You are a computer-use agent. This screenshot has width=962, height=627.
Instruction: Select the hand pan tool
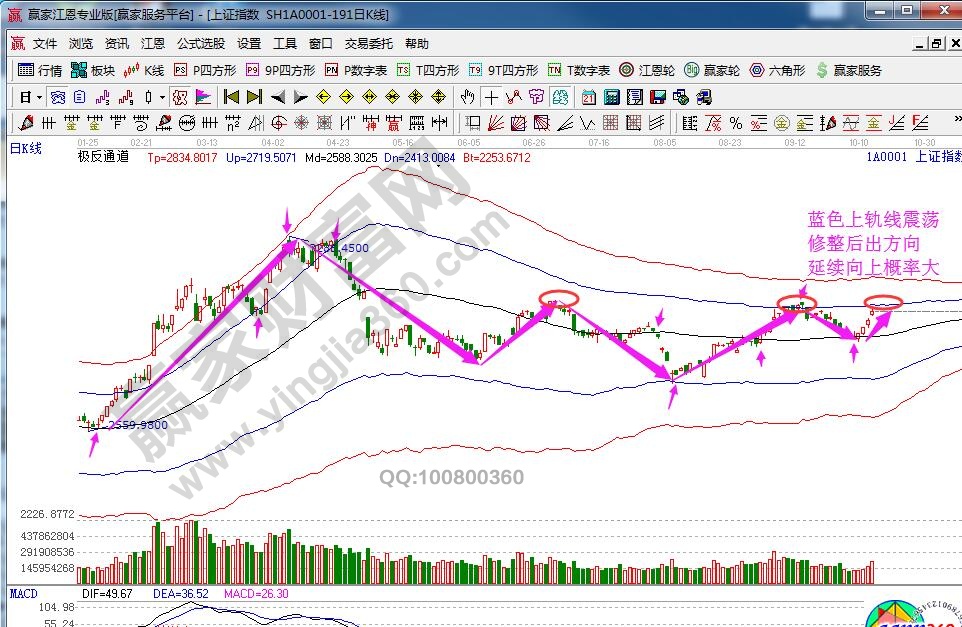point(467,97)
